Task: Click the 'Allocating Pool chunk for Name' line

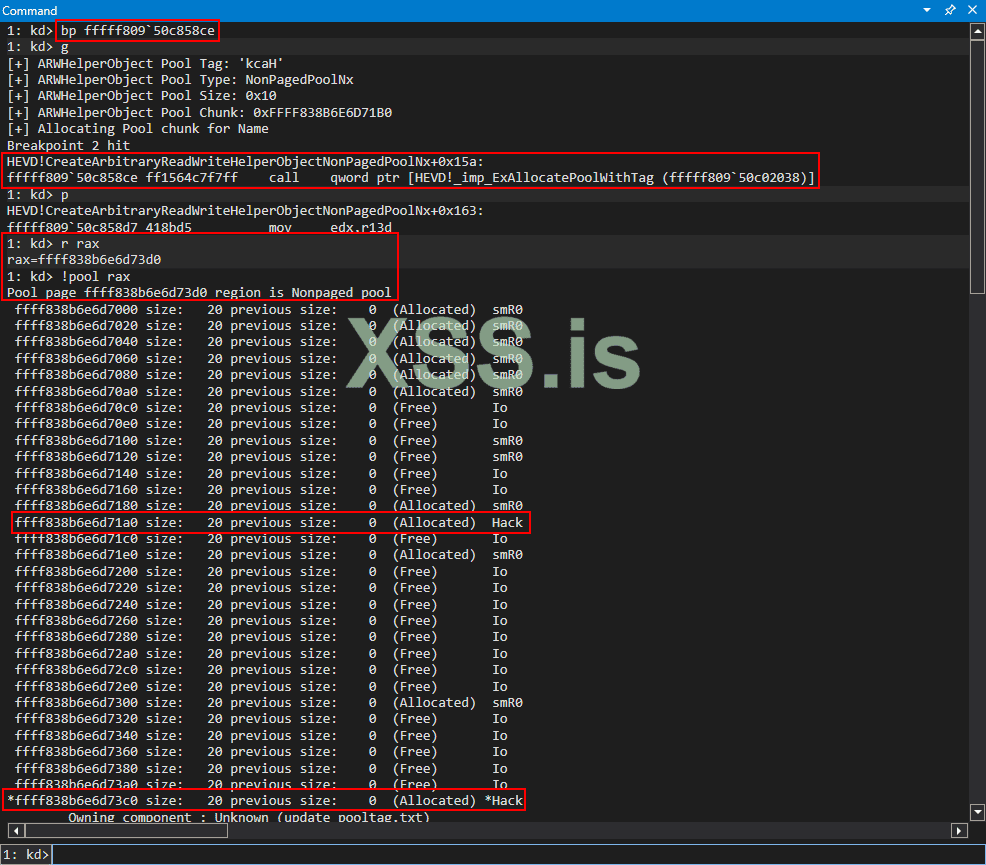Action: [138, 129]
